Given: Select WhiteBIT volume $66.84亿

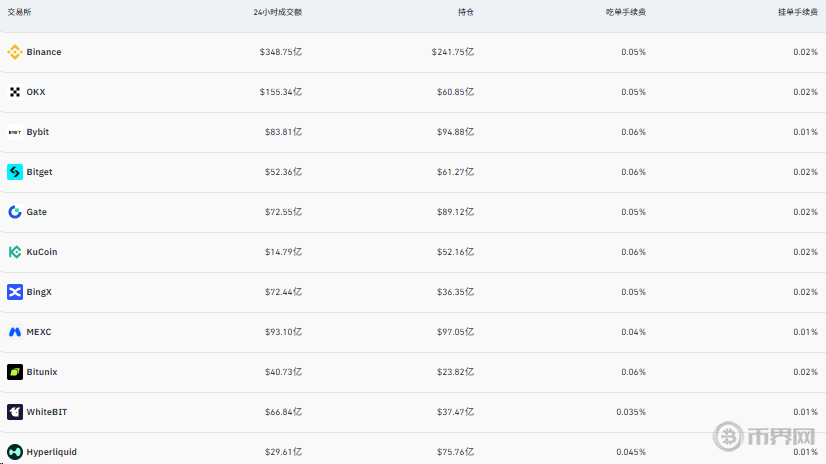Looking at the screenshot, I should [283, 412].
